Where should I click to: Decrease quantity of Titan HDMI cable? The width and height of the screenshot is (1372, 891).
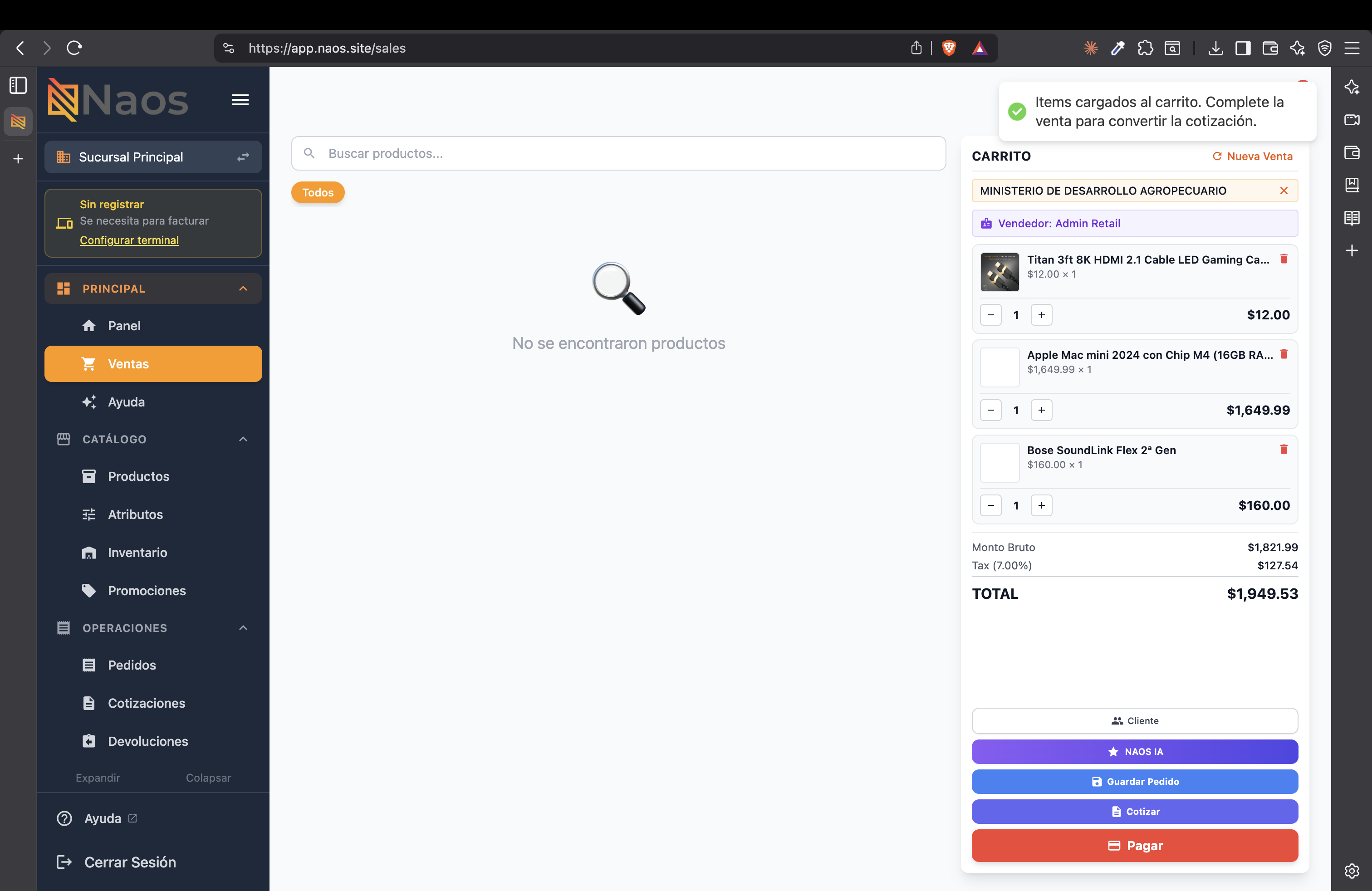click(x=990, y=315)
